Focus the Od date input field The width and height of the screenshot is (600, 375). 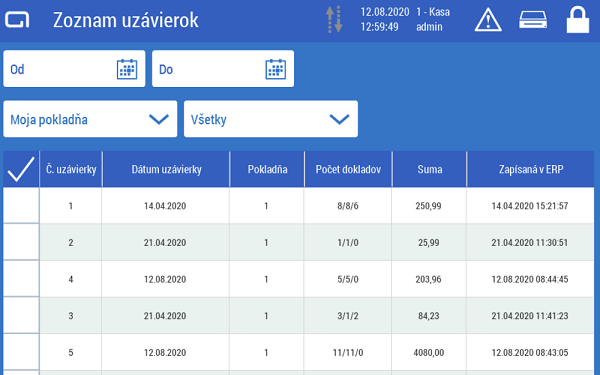point(74,69)
